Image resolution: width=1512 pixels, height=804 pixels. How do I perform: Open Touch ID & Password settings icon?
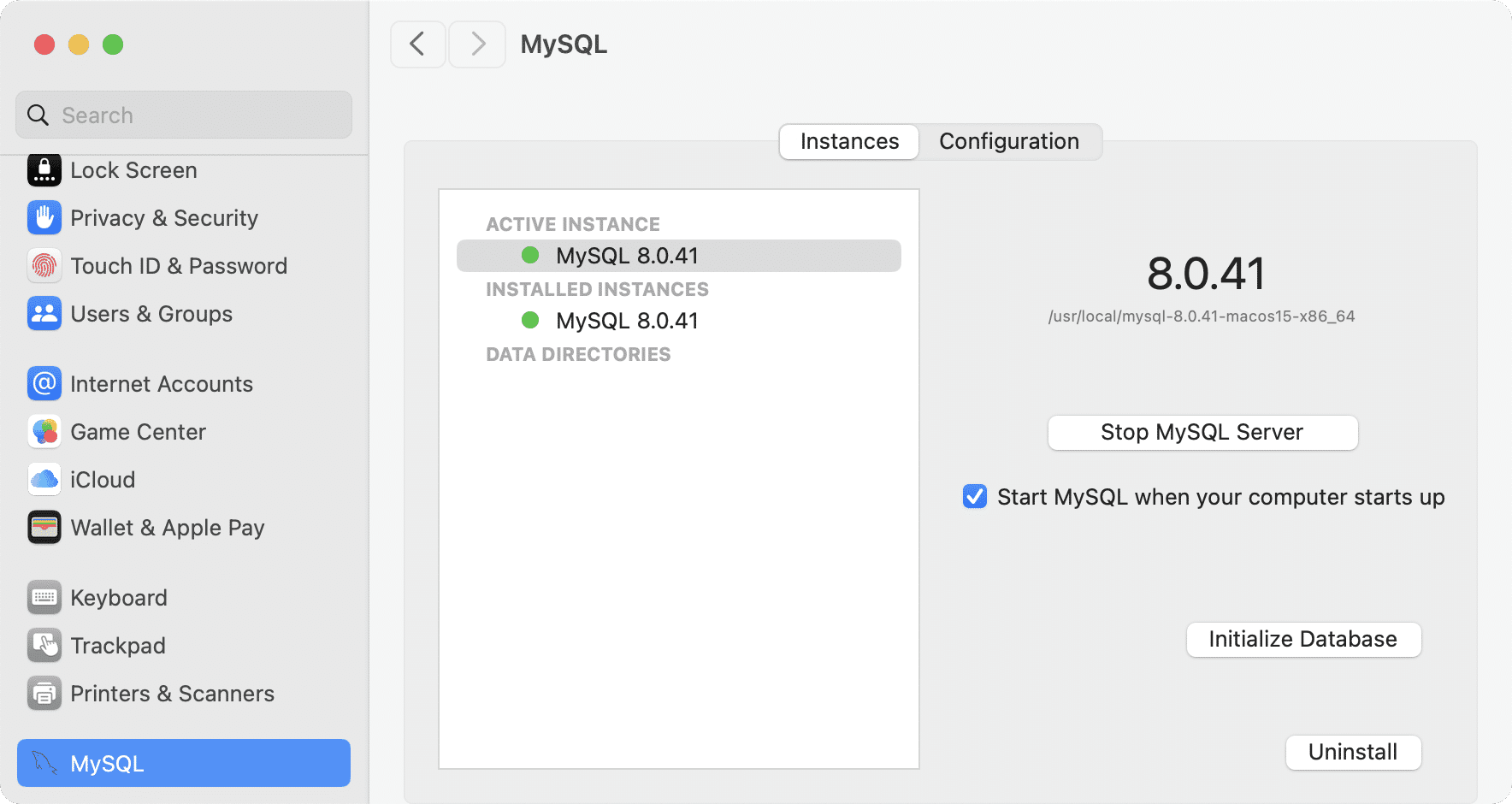pyautogui.click(x=44, y=265)
